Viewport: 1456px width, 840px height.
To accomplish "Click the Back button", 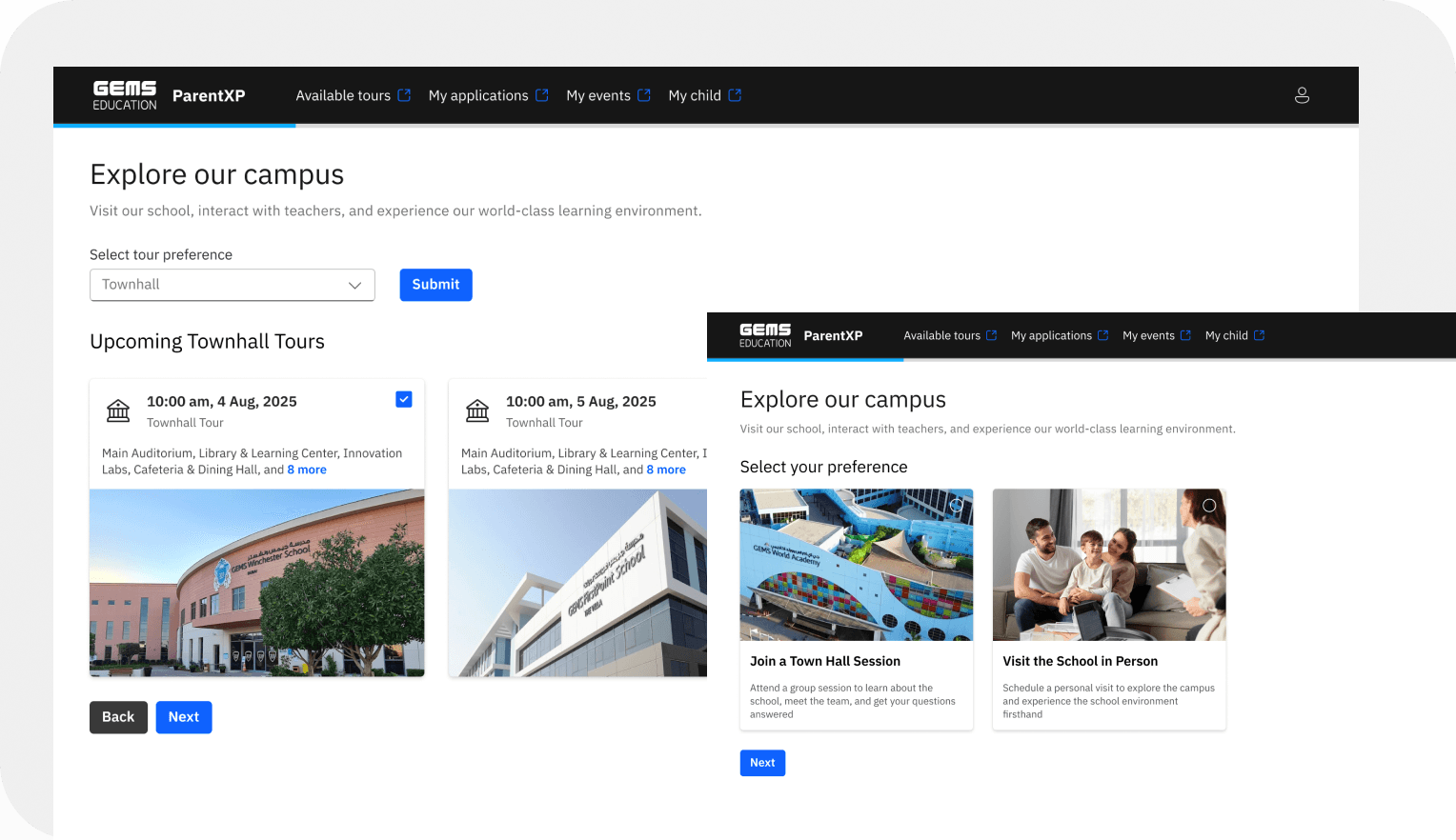I will click(118, 717).
